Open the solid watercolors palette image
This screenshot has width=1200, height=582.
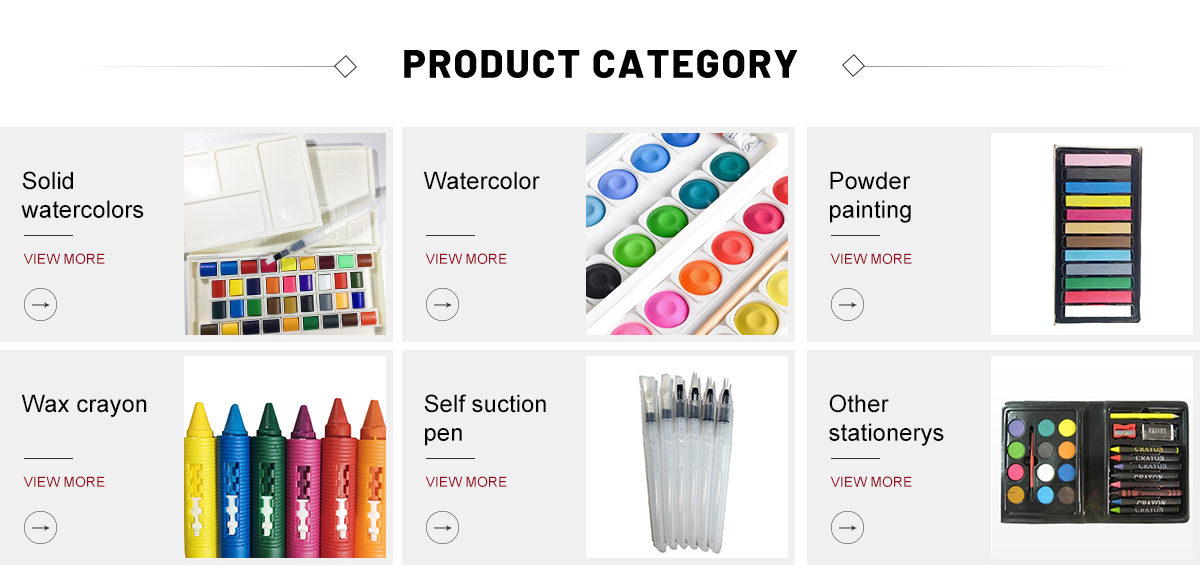point(285,234)
